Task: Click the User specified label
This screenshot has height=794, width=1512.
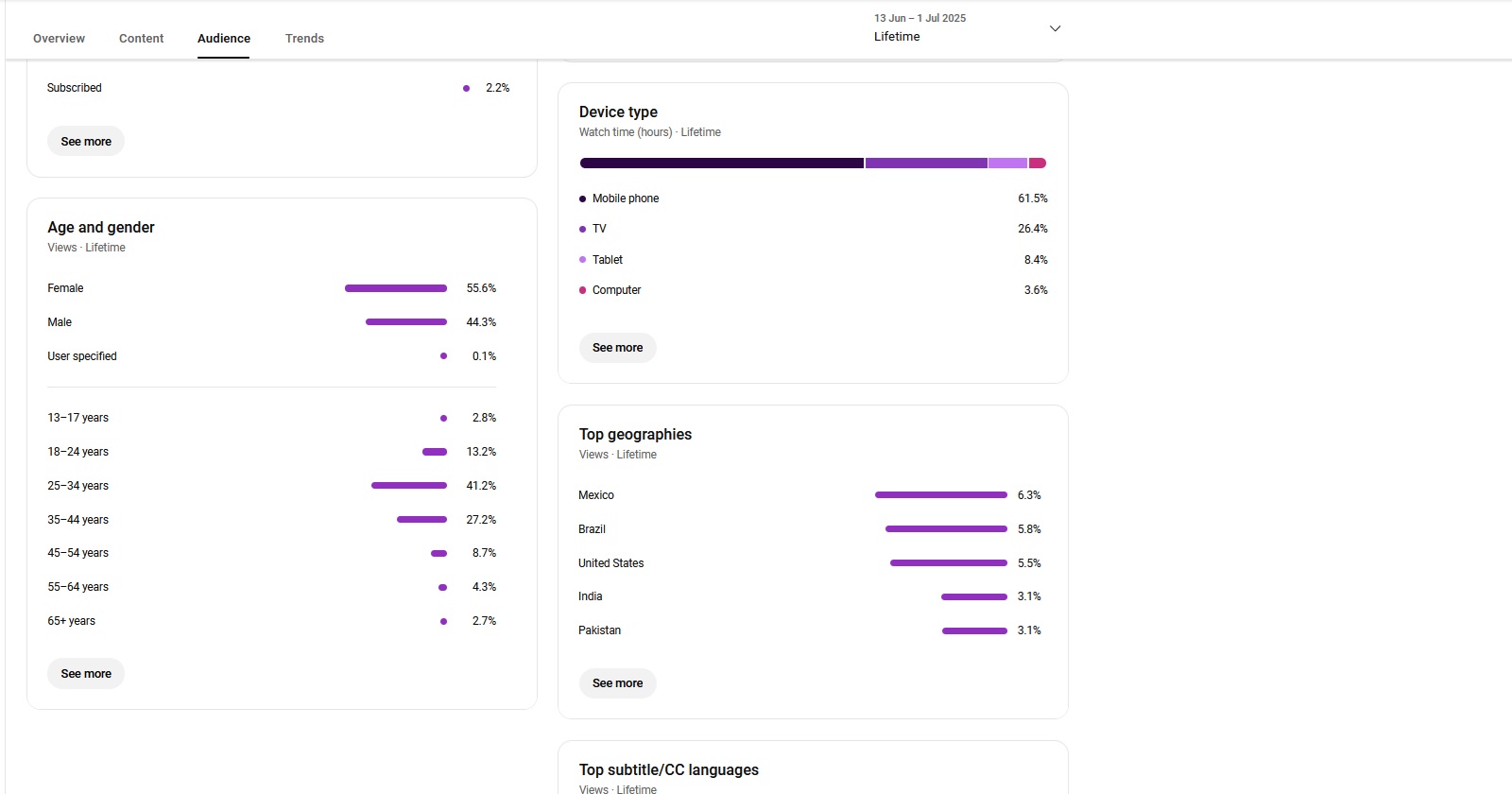Action: [82, 356]
